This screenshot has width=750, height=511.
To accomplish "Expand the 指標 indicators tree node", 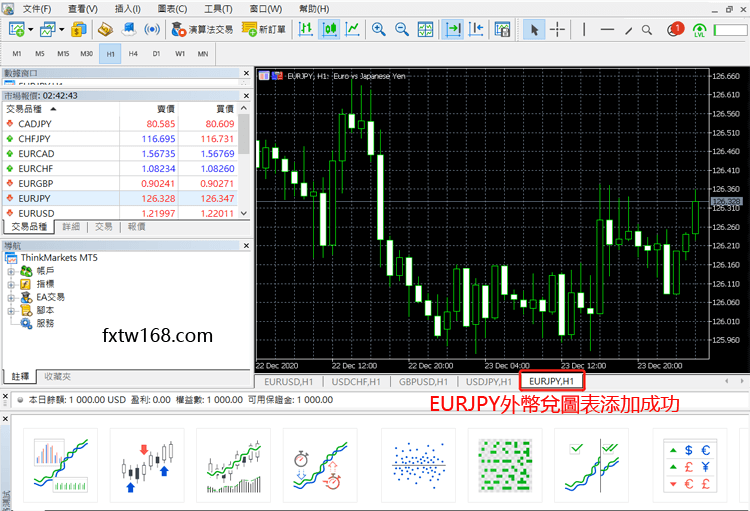I will pyautogui.click(x=12, y=284).
